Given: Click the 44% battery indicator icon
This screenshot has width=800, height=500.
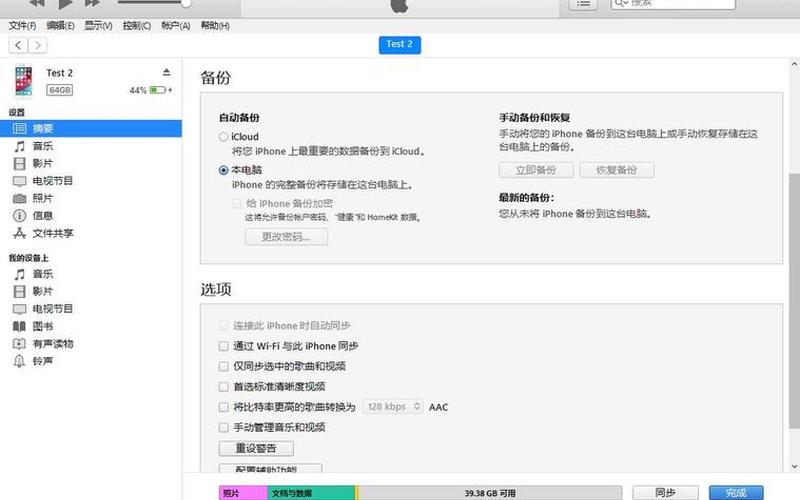Looking at the screenshot, I should pyautogui.click(x=158, y=90).
